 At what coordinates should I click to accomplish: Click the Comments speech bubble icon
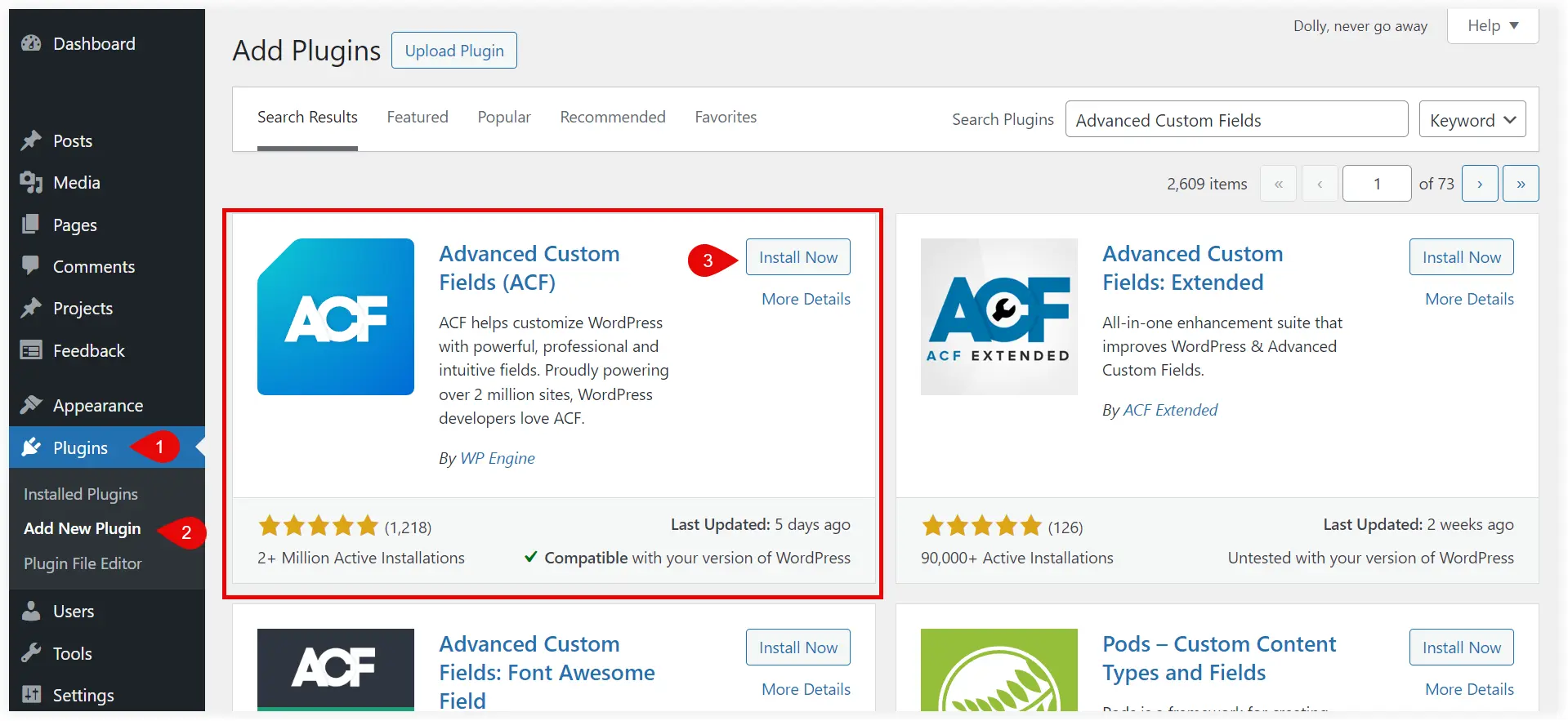31,266
